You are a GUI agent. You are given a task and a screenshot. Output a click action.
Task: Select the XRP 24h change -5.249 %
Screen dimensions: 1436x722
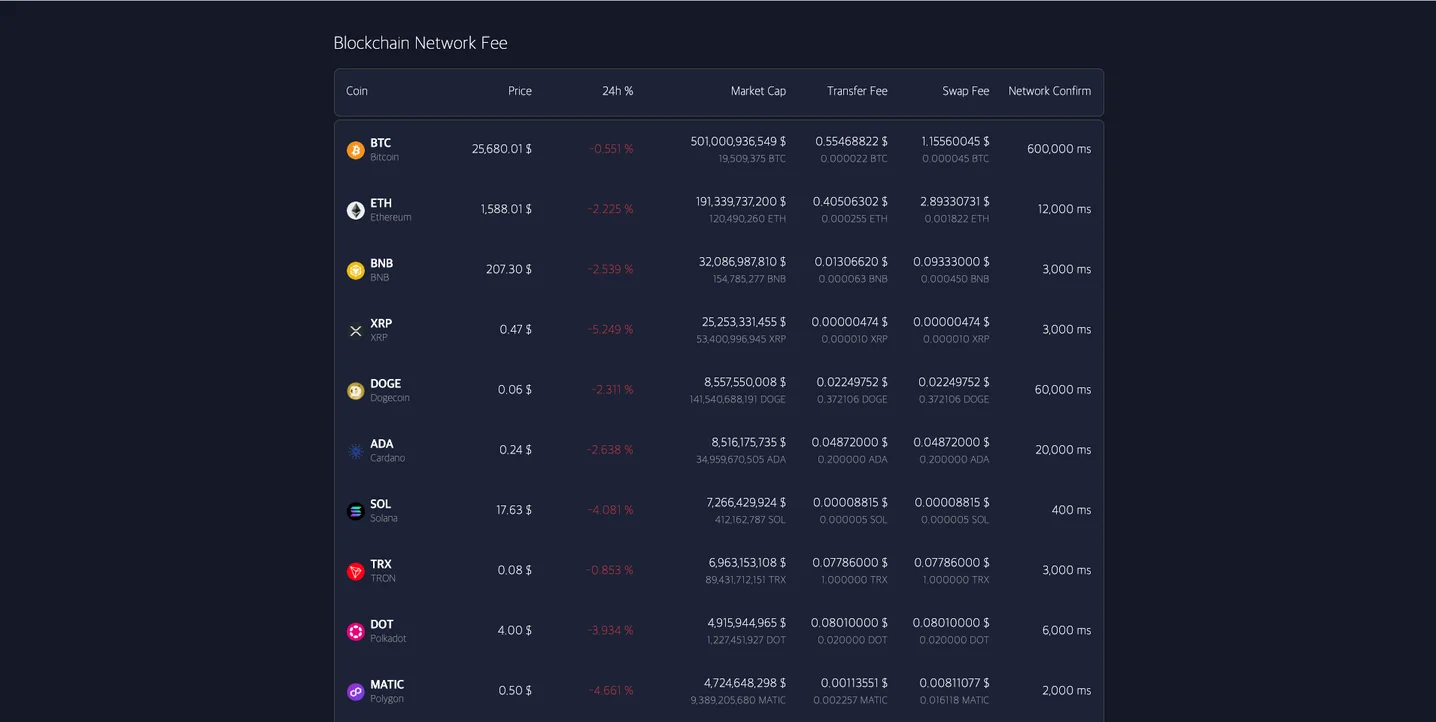point(610,329)
